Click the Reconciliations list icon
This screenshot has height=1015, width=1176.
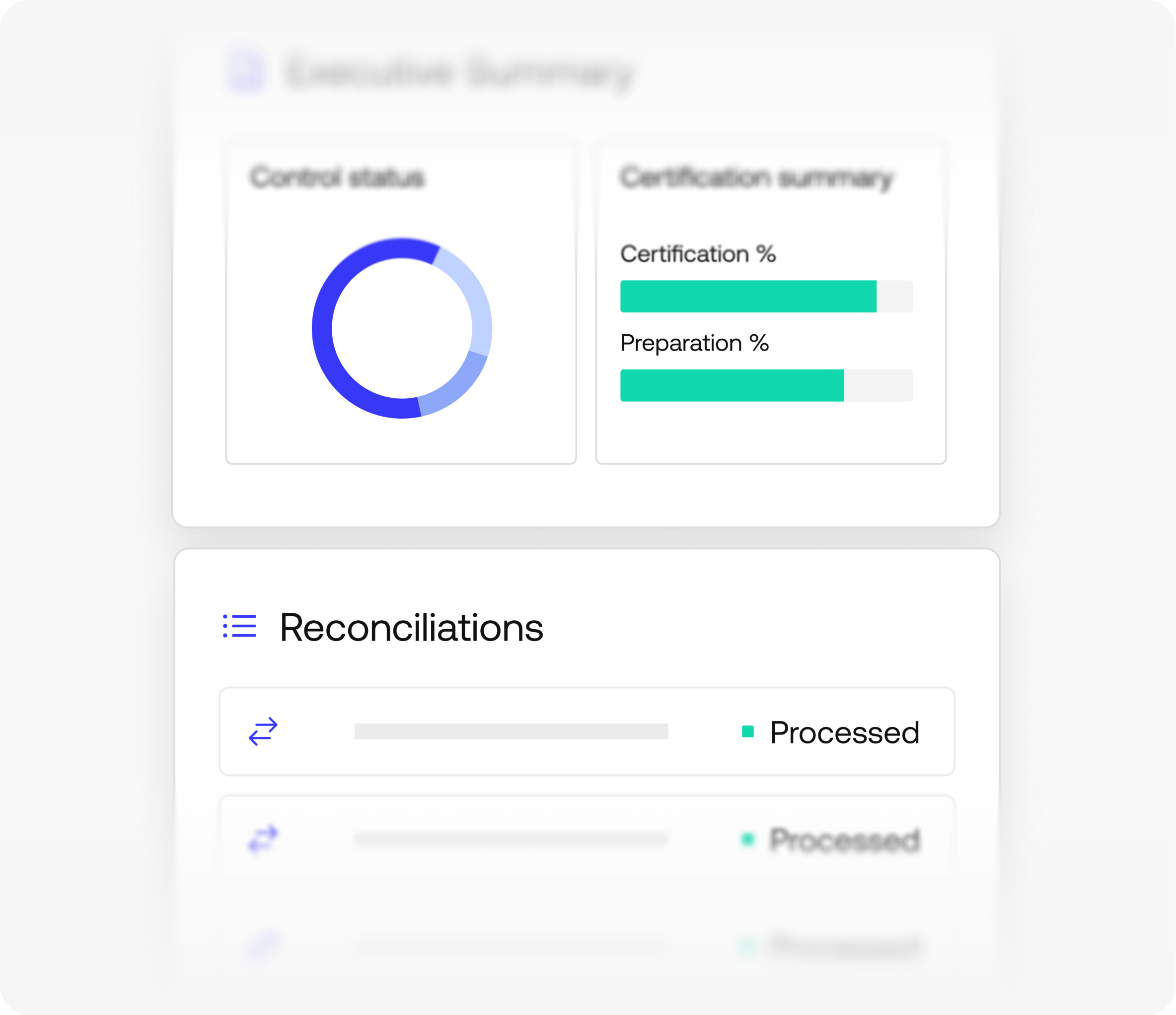[x=239, y=626]
